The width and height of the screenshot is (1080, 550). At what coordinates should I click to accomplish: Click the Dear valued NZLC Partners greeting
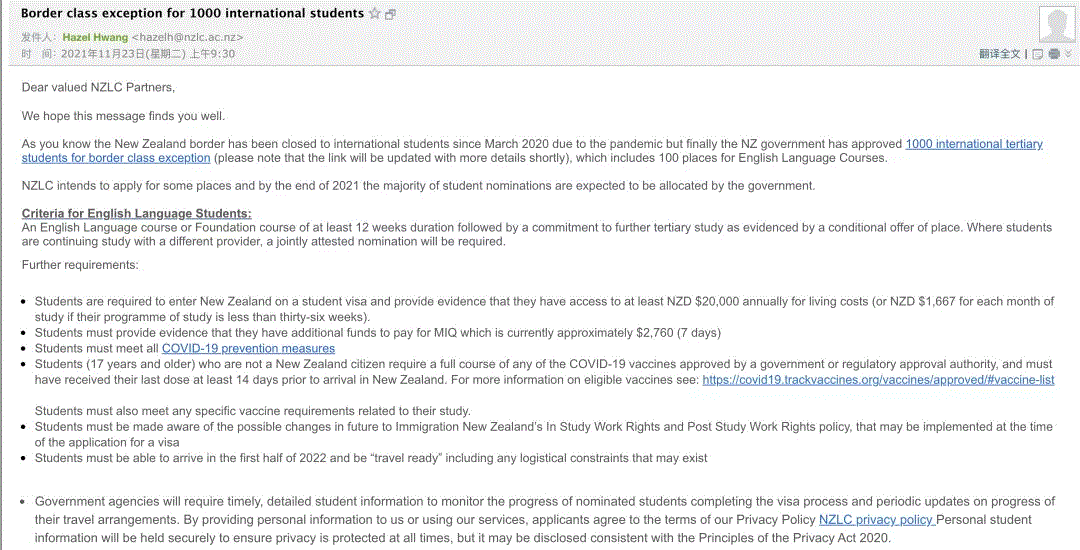98,88
